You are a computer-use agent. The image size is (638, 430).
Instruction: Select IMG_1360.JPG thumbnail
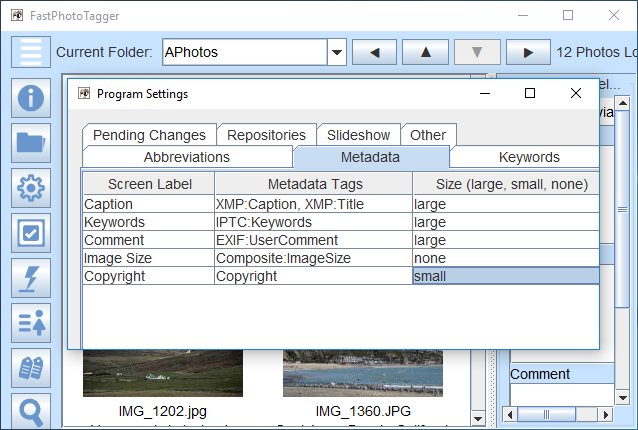click(x=363, y=373)
